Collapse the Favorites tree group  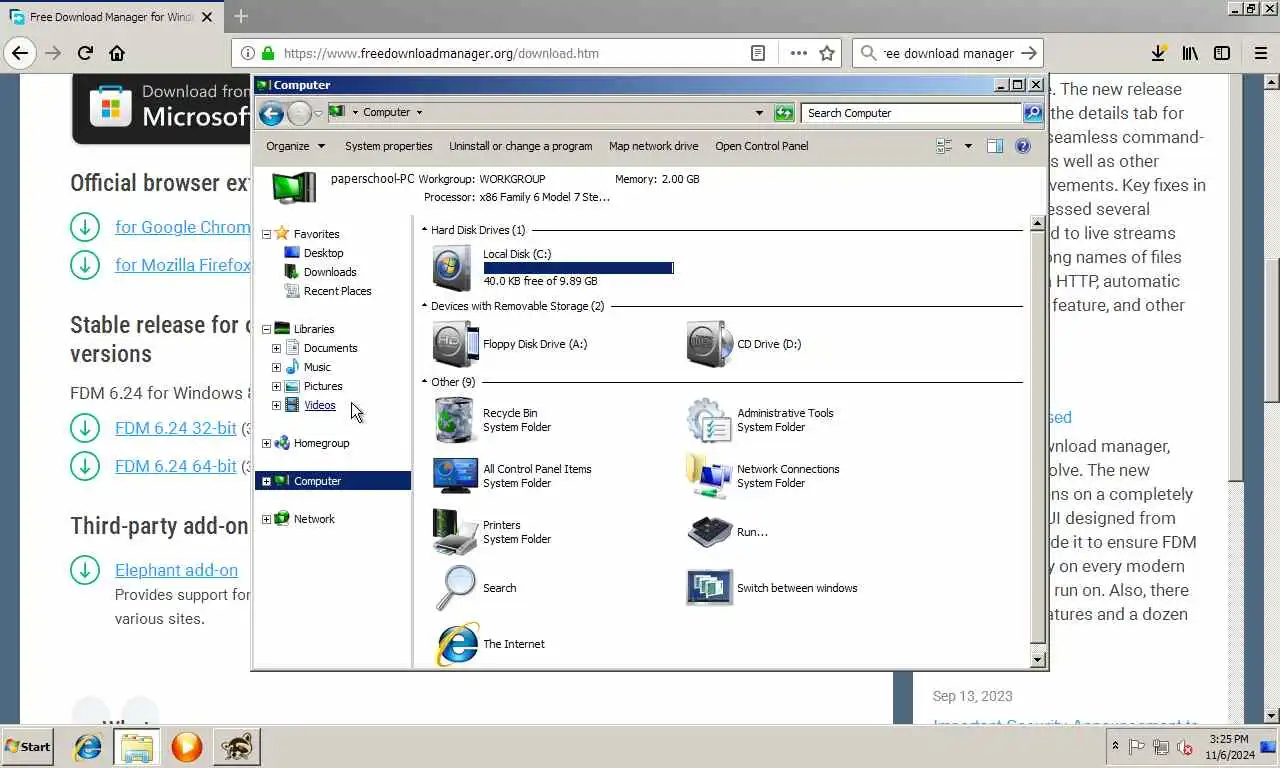(x=266, y=234)
